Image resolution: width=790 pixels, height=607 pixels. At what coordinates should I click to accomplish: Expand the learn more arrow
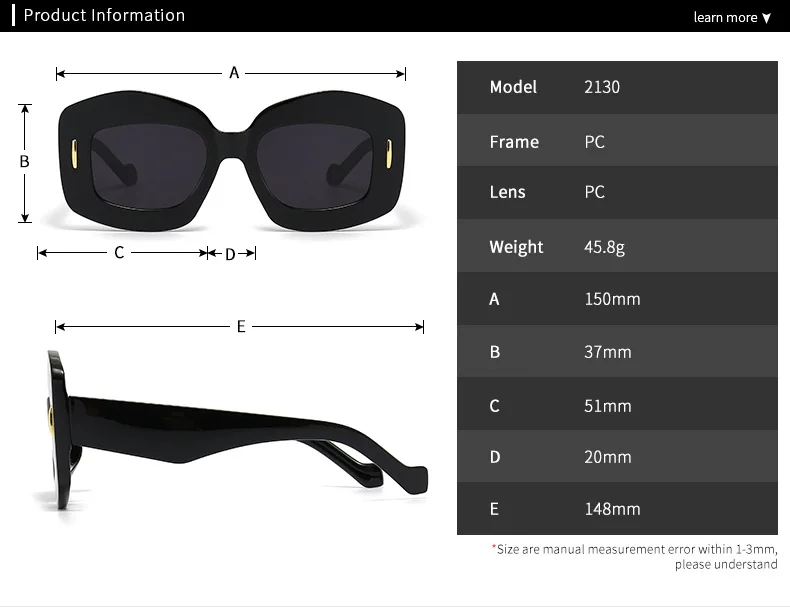coord(766,18)
